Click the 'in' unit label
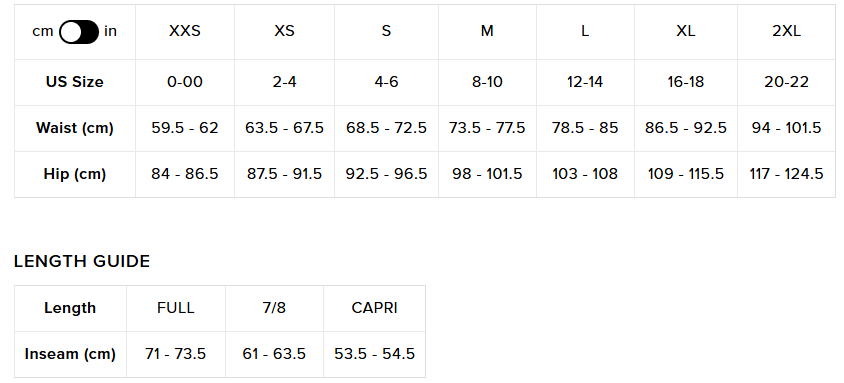 pyautogui.click(x=110, y=31)
